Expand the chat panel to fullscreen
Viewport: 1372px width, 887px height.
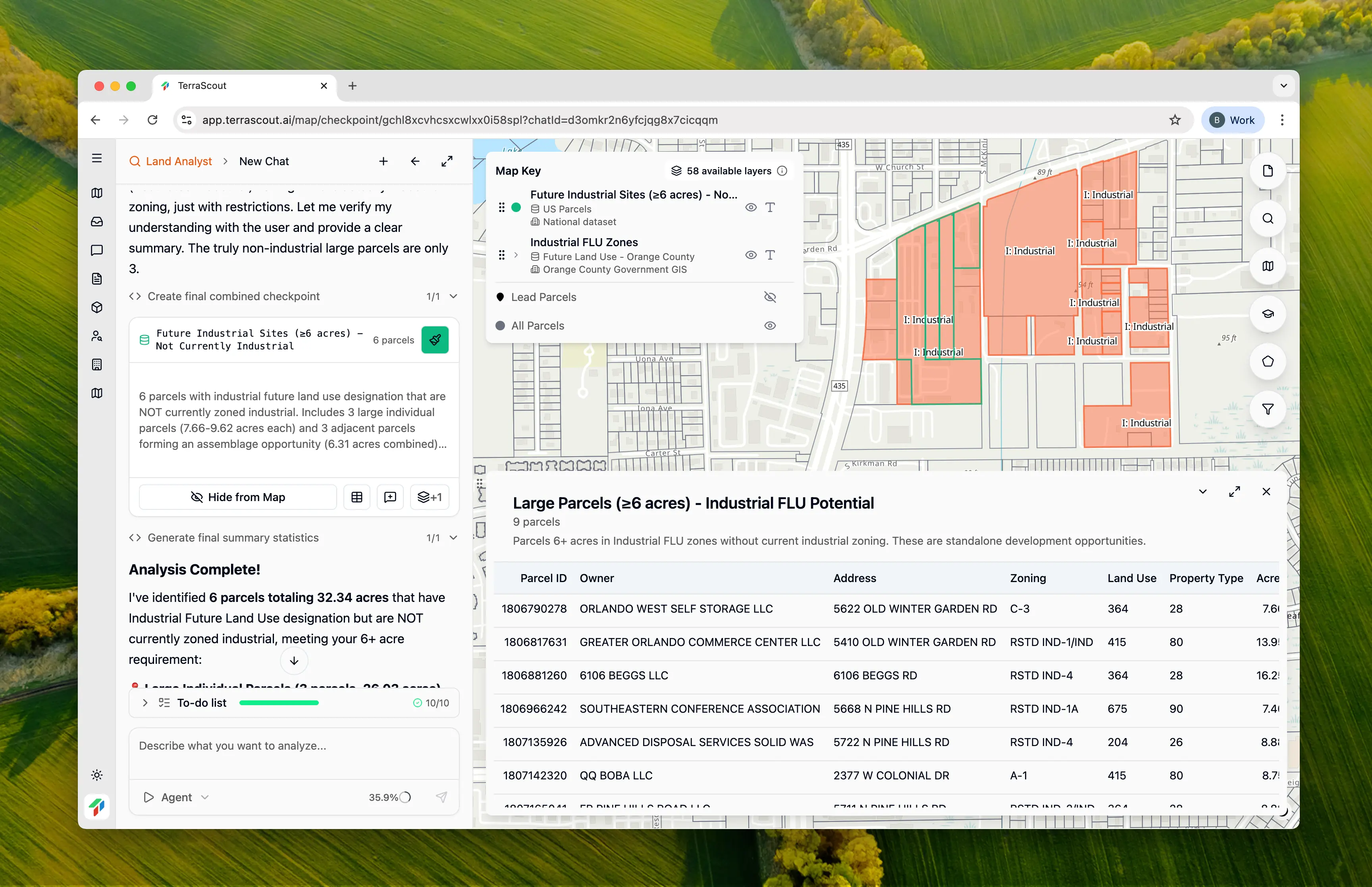coord(447,161)
